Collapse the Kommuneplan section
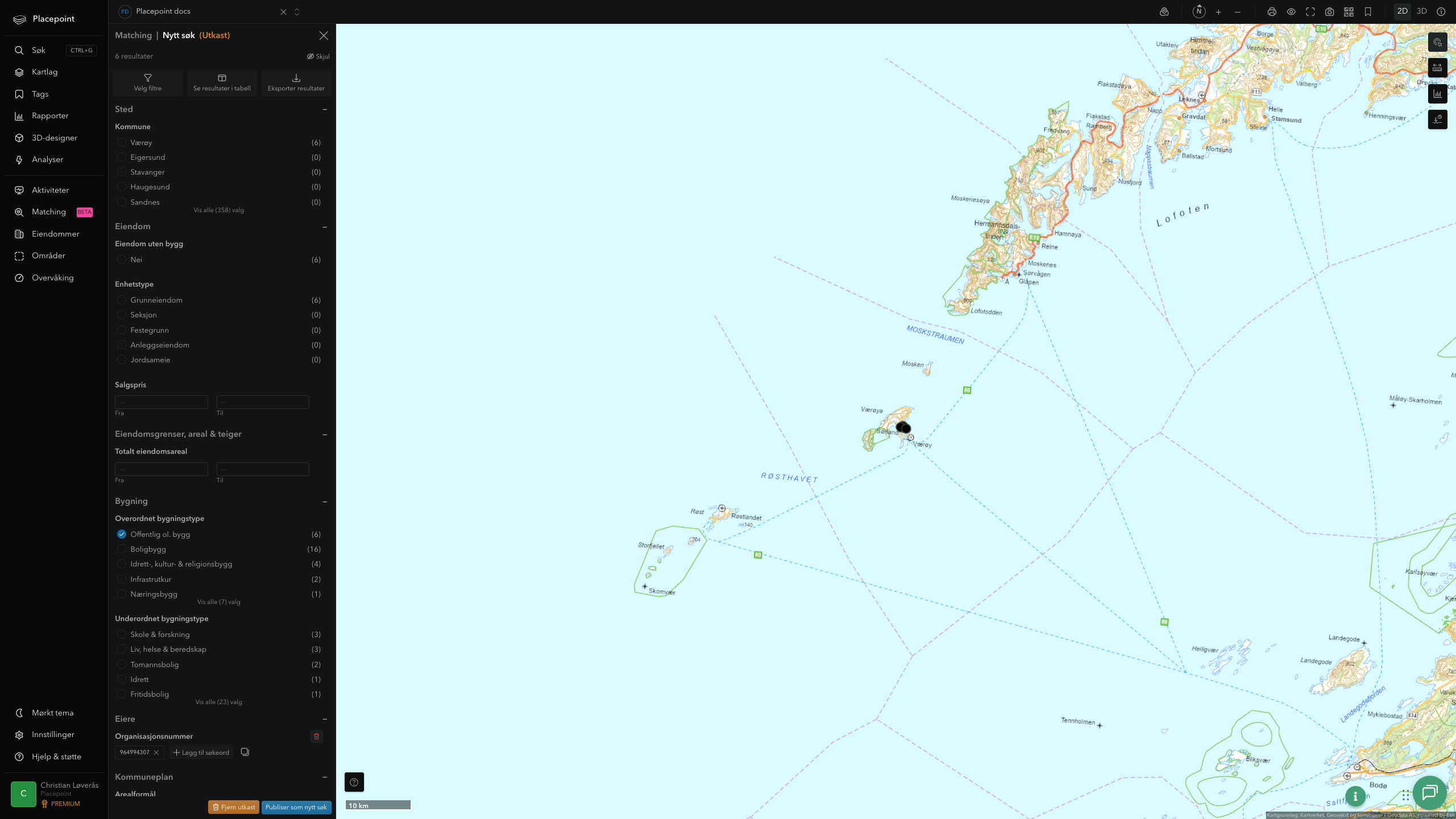This screenshot has height=819, width=1456. (325, 777)
